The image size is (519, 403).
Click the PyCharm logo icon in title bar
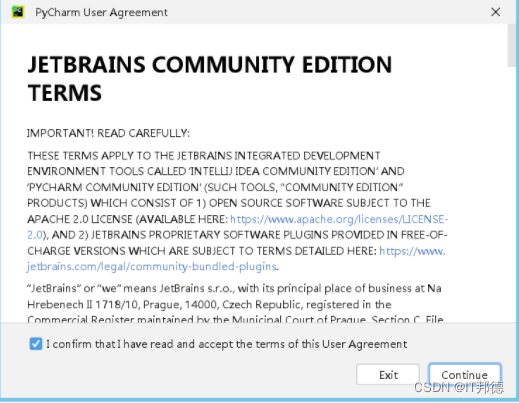[x=18, y=12]
